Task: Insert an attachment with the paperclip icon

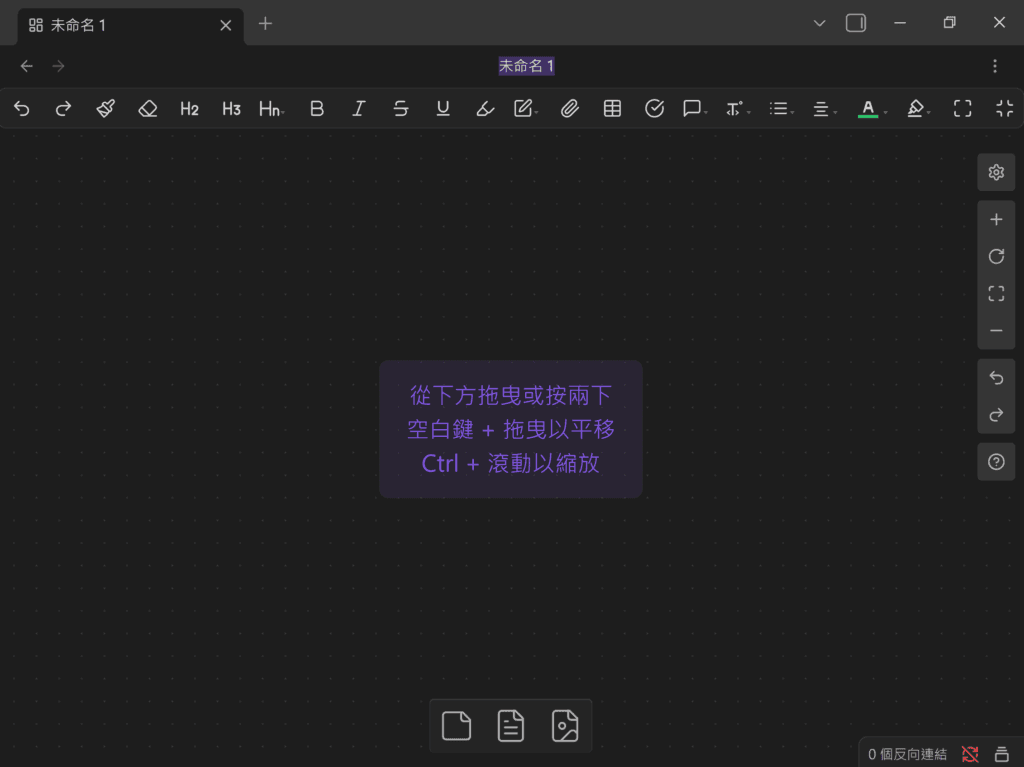Action: point(570,109)
